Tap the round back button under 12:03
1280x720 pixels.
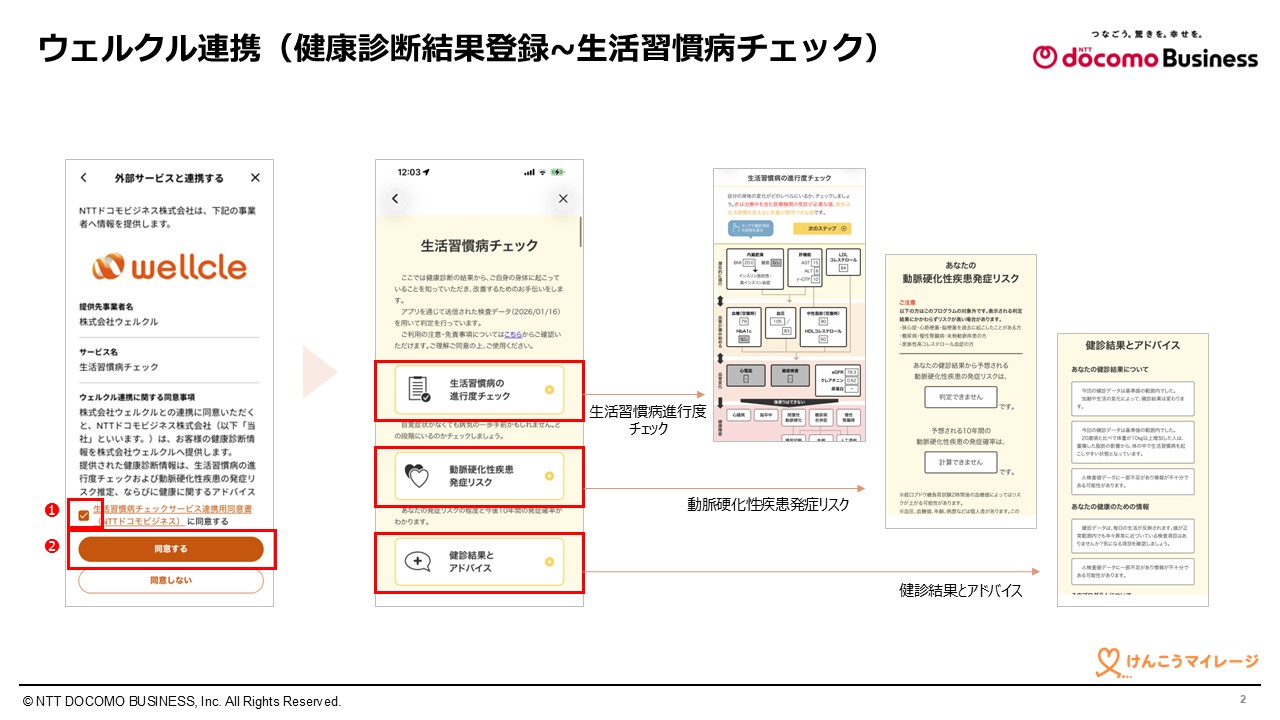395,199
